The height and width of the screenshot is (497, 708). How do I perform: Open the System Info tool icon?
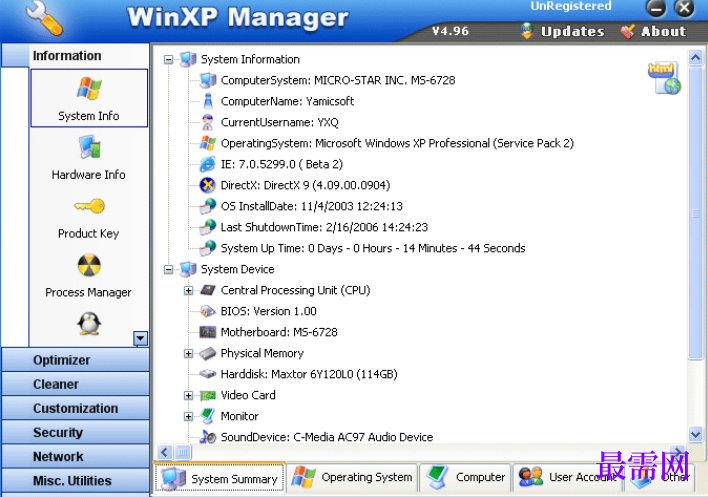point(89,88)
